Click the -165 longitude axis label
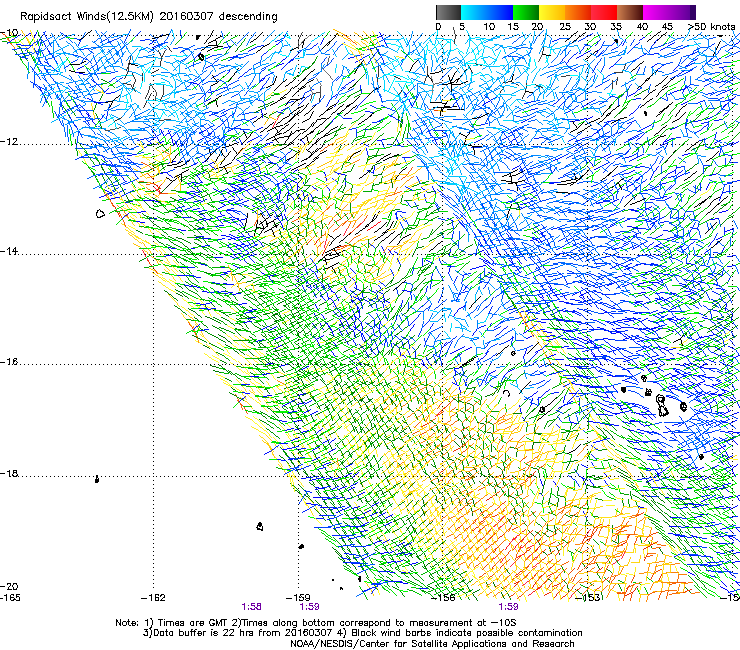The image size is (740, 650). click(10, 598)
